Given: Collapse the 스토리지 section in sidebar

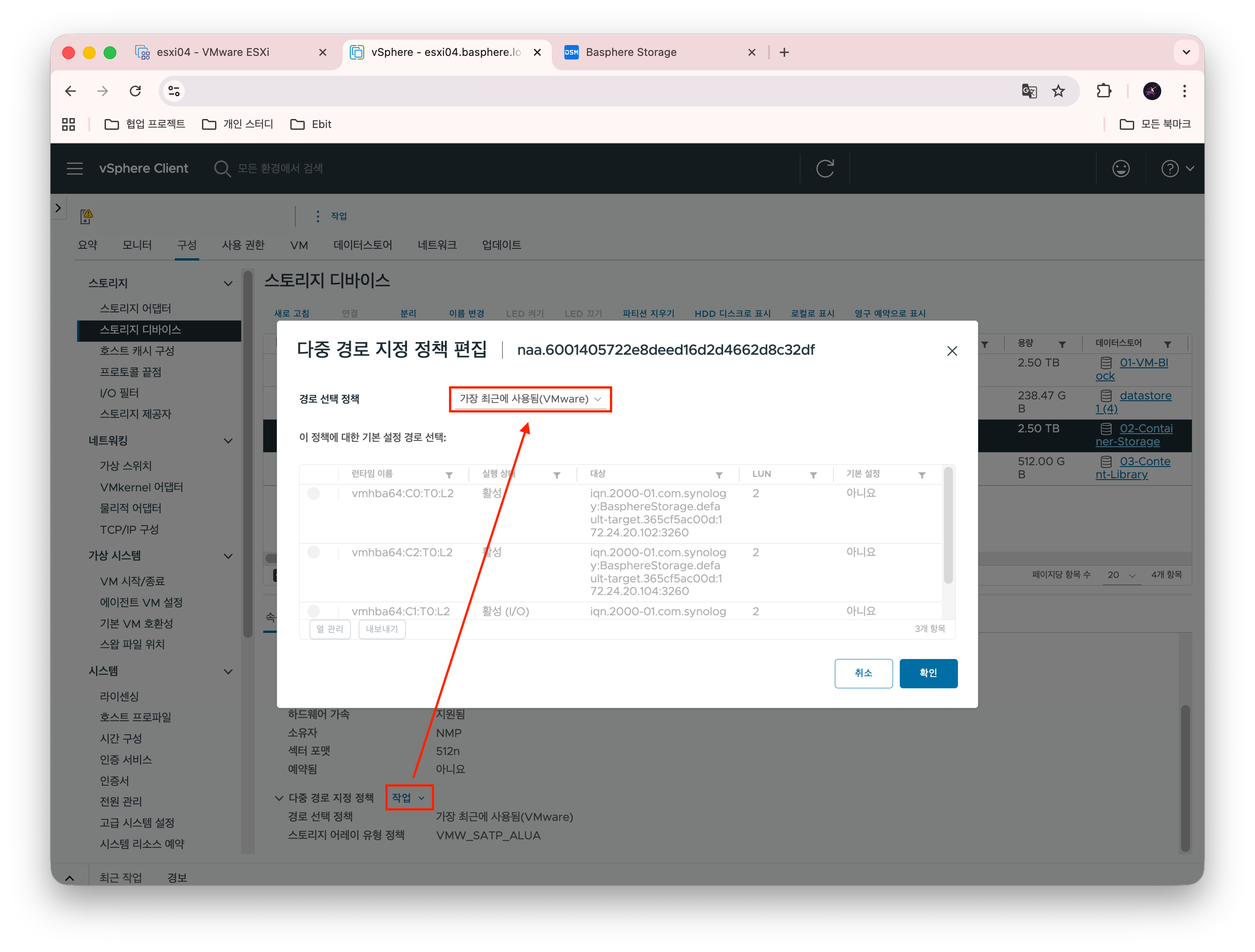Looking at the screenshot, I should point(228,284).
